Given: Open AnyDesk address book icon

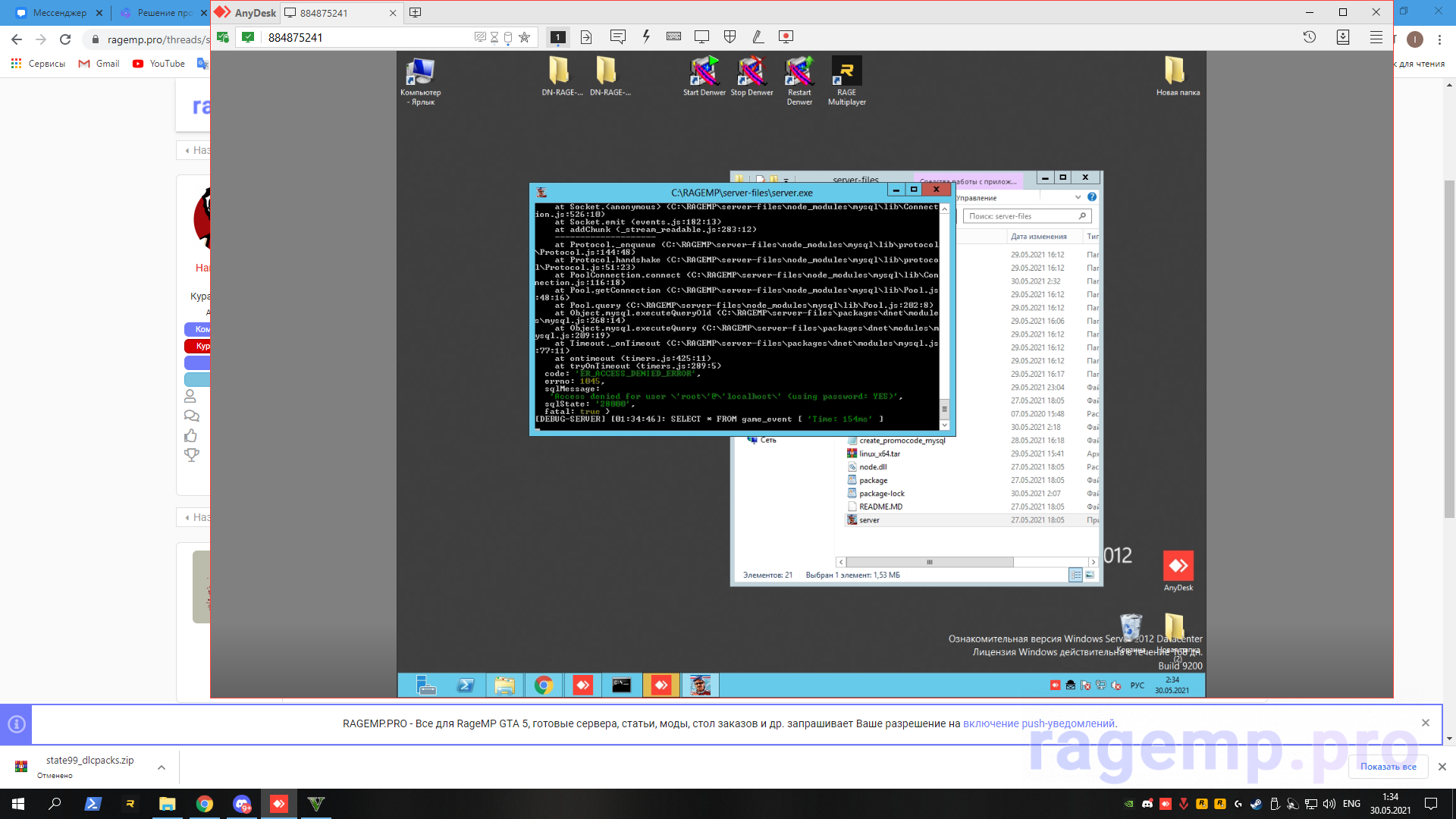Looking at the screenshot, I should tap(1343, 37).
